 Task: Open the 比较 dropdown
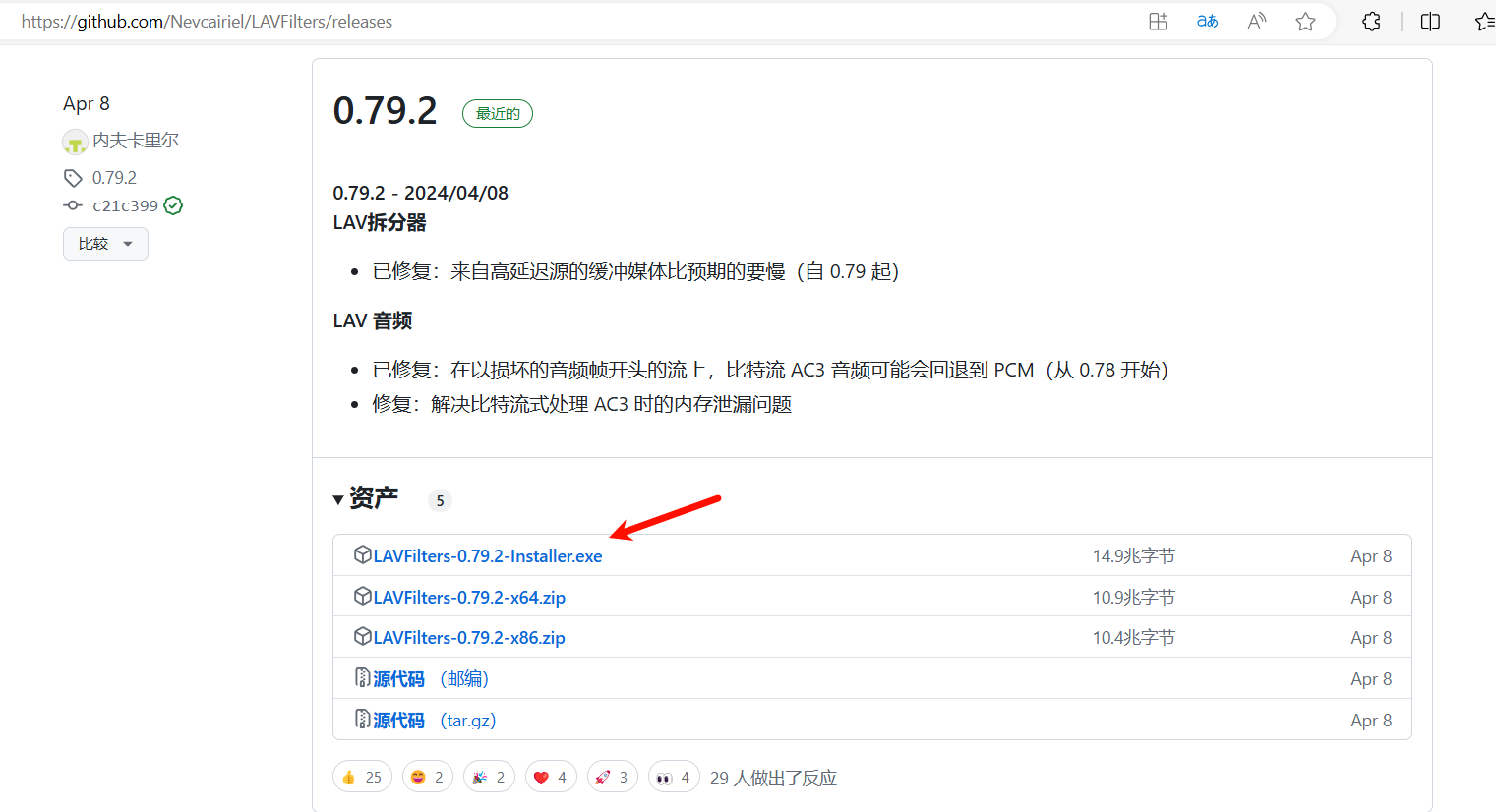coord(105,243)
